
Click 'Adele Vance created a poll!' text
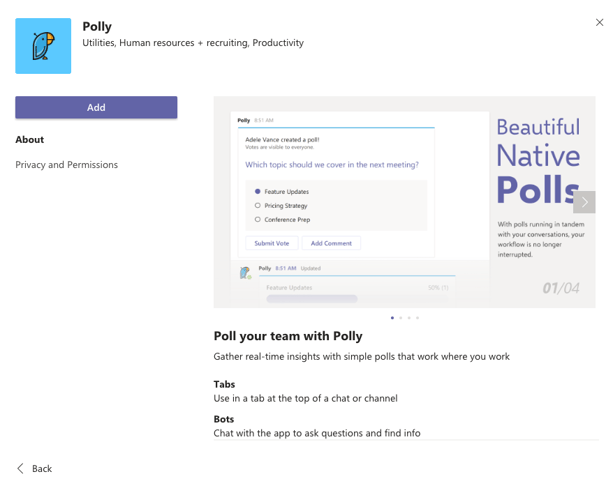pyautogui.click(x=282, y=140)
